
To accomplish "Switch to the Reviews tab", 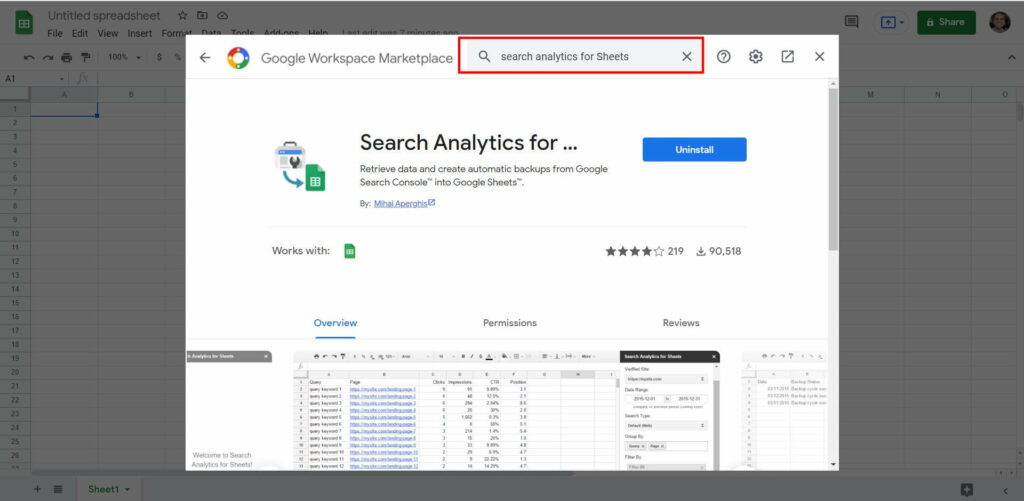I will 681,323.
